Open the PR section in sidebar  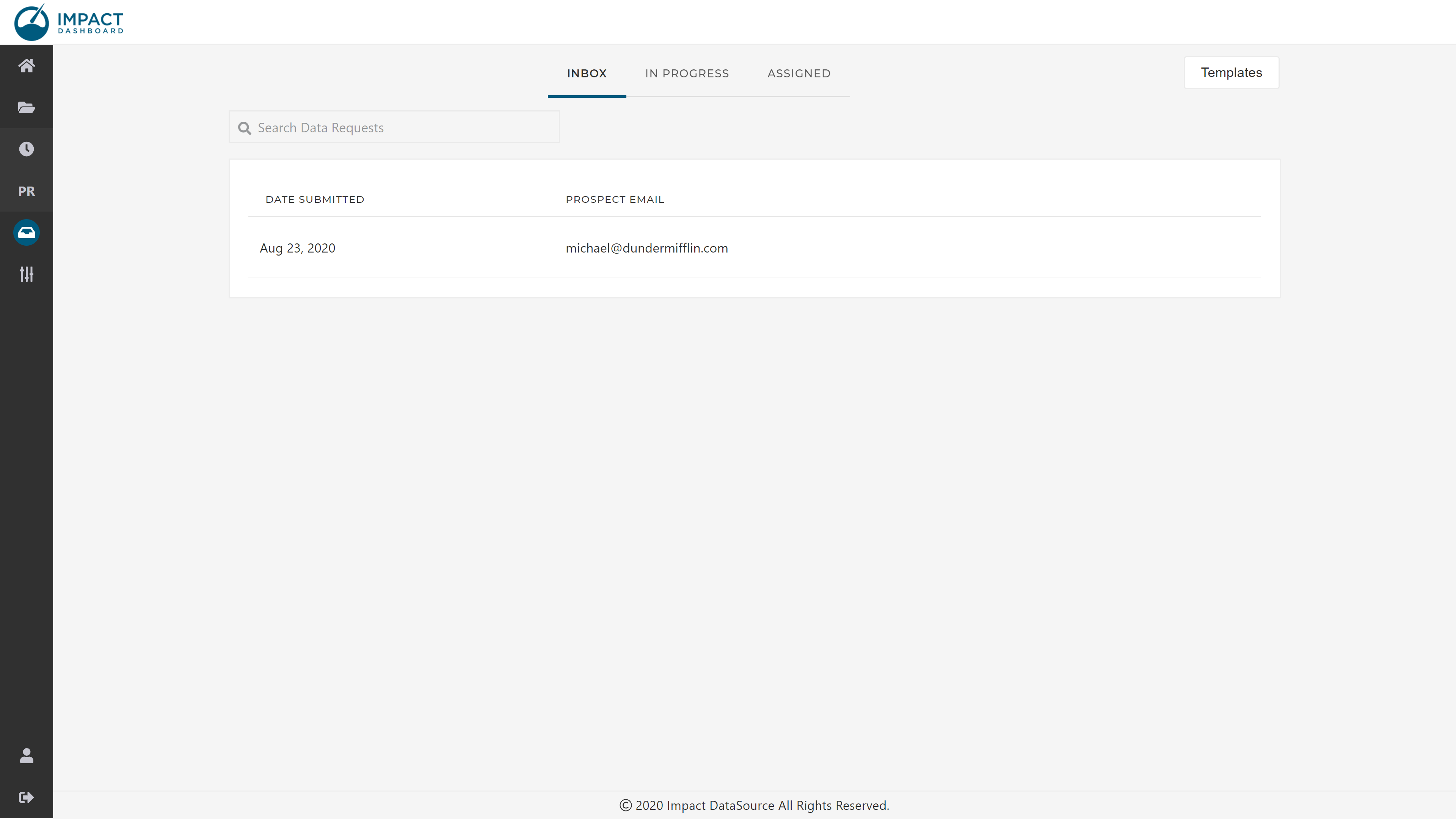coord(27,191)
